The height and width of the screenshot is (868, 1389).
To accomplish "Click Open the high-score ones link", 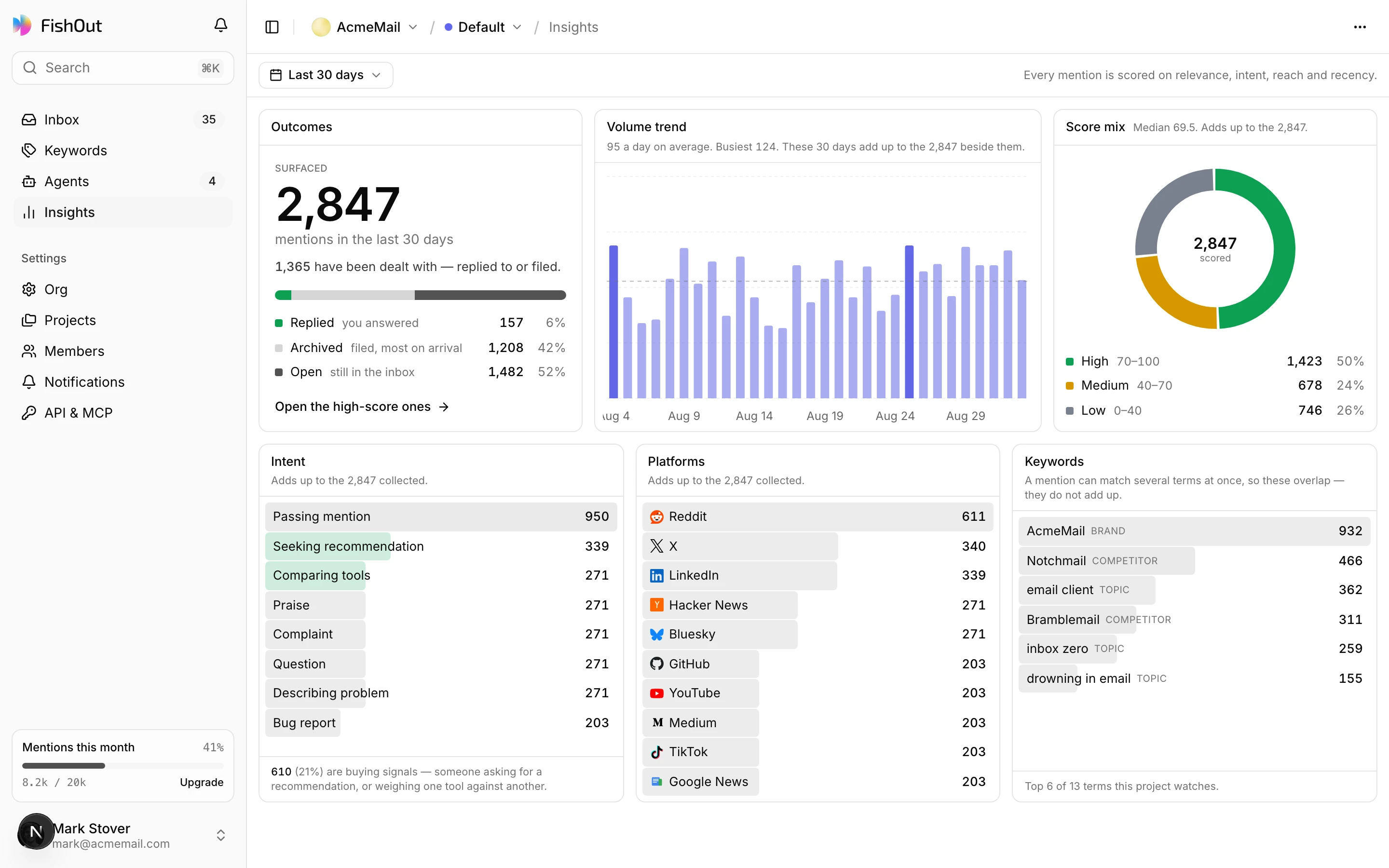I will [362, 407].
